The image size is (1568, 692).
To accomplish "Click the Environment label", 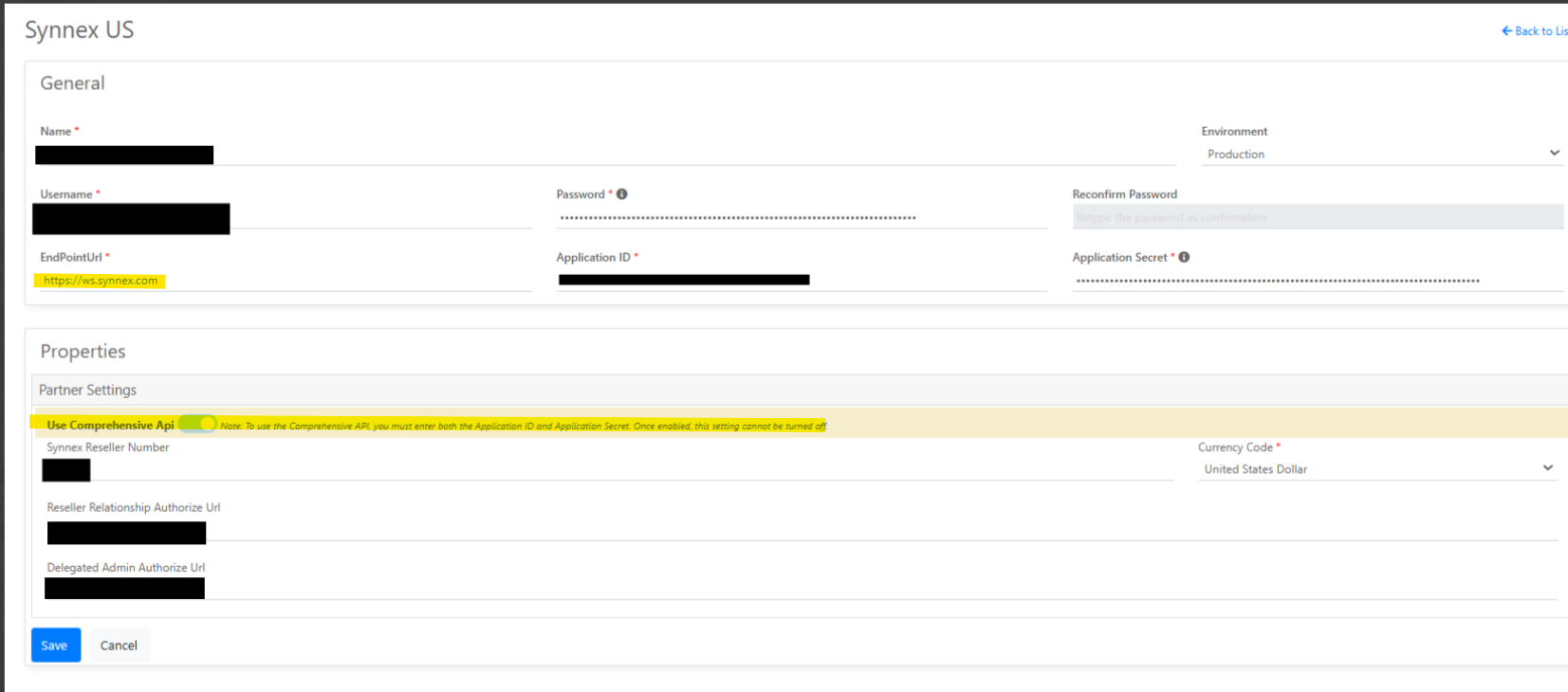I will pos(1234,132).
